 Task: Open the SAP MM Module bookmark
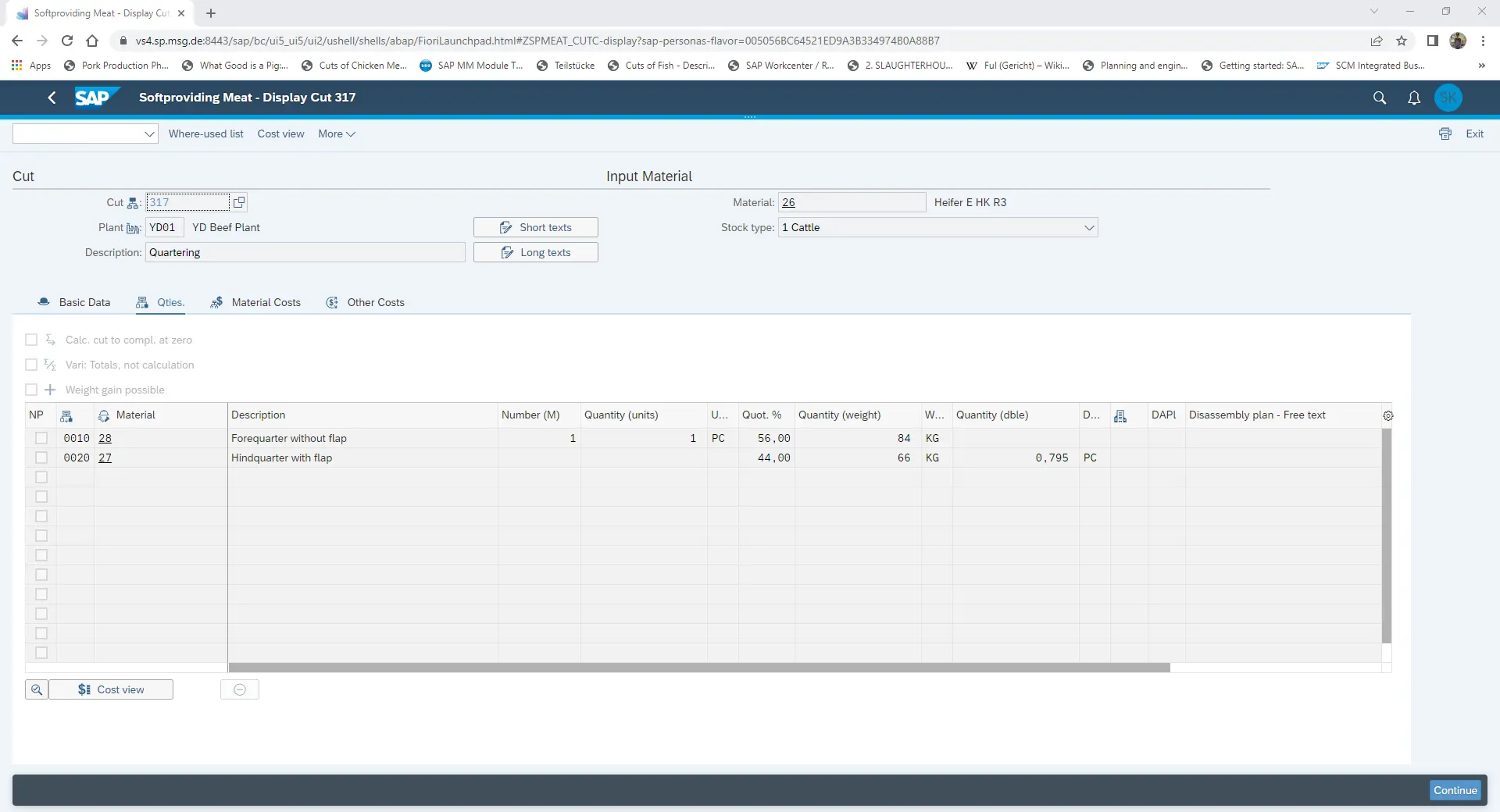click(x=472, y=66)
